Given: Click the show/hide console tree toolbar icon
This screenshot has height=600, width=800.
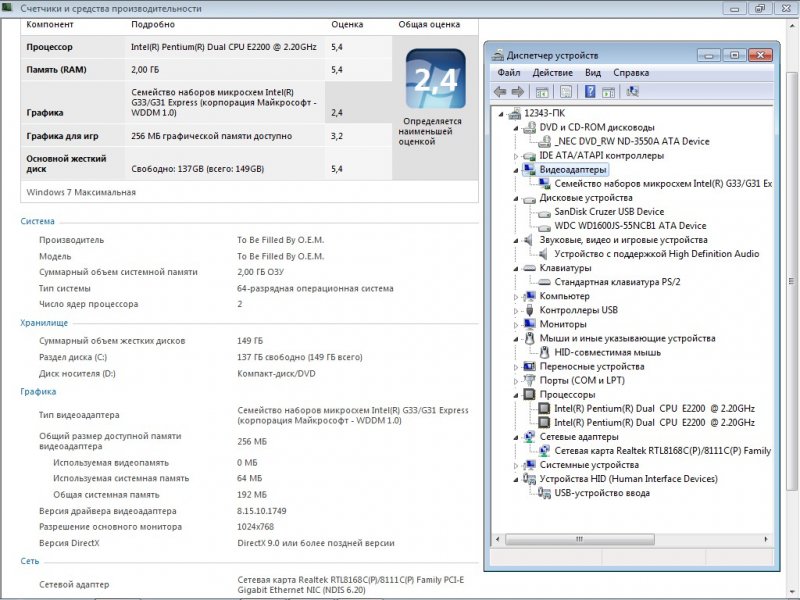Looking at the screenshot, I should pyautogui.click(x=541, y=91).
